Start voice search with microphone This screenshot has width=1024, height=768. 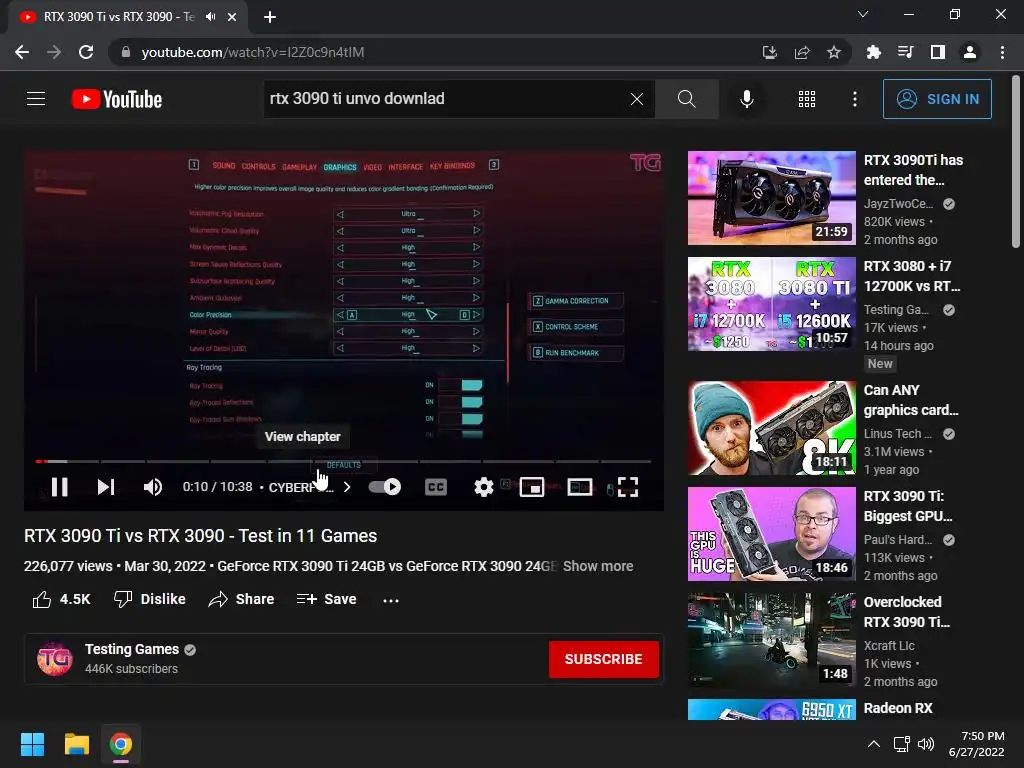coord(746,99)
